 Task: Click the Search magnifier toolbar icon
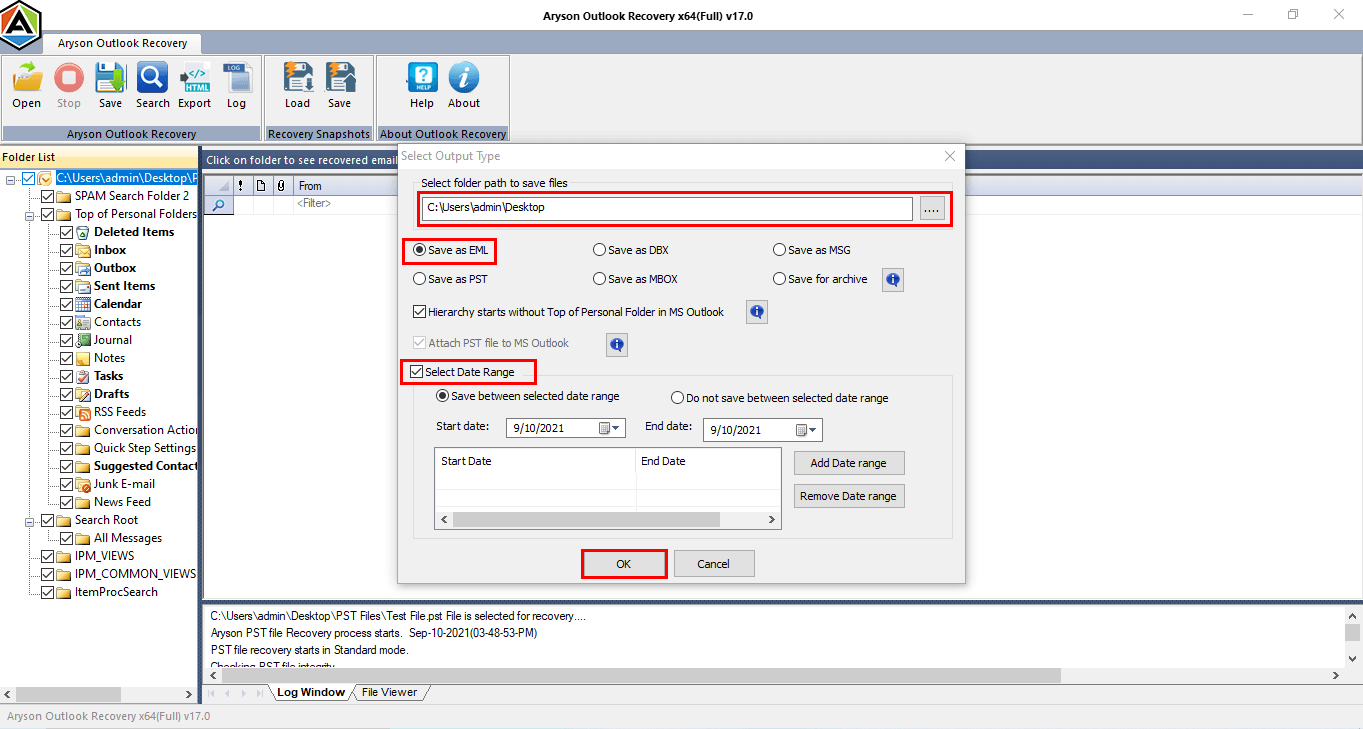tap(153, 78)
